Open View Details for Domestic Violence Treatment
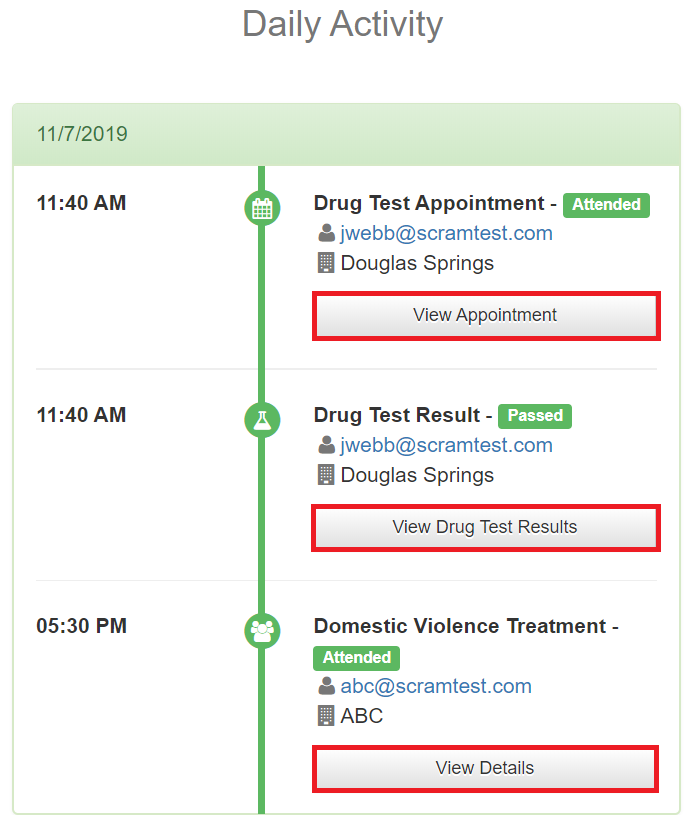Screen dimensions: 698x815 point(486,769)
